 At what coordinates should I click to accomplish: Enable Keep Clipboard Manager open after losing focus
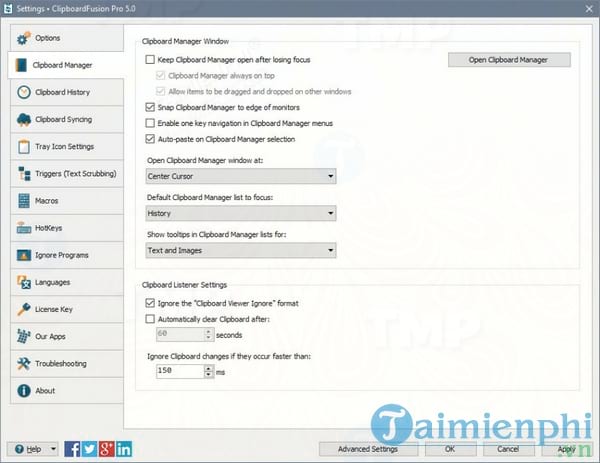pyautogui.click(x=149, y=61)
